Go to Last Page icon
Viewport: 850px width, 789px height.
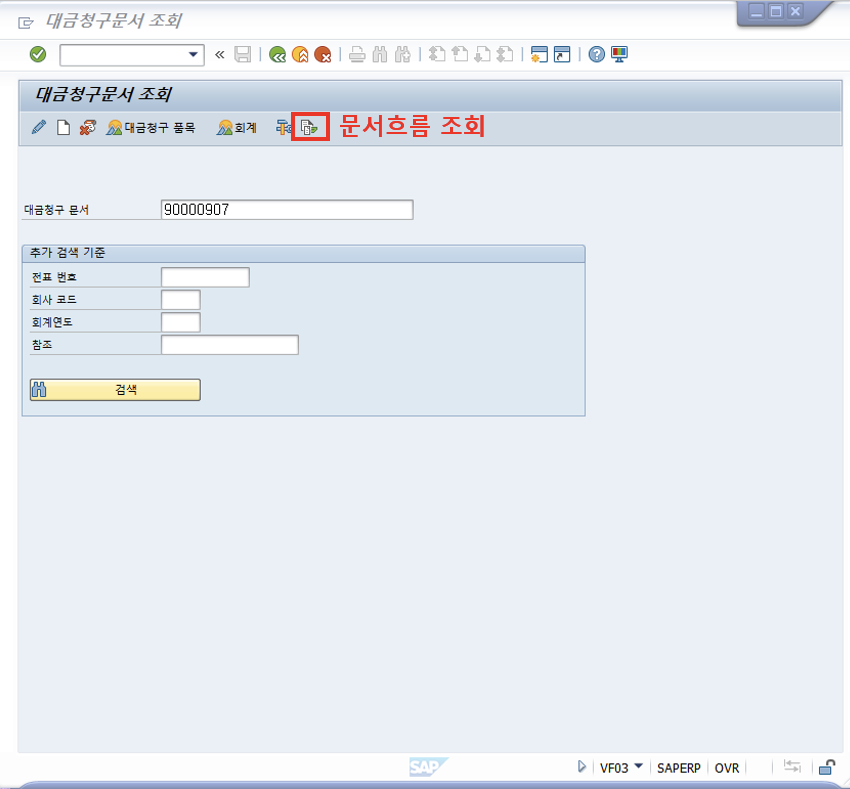pos(505,54)
